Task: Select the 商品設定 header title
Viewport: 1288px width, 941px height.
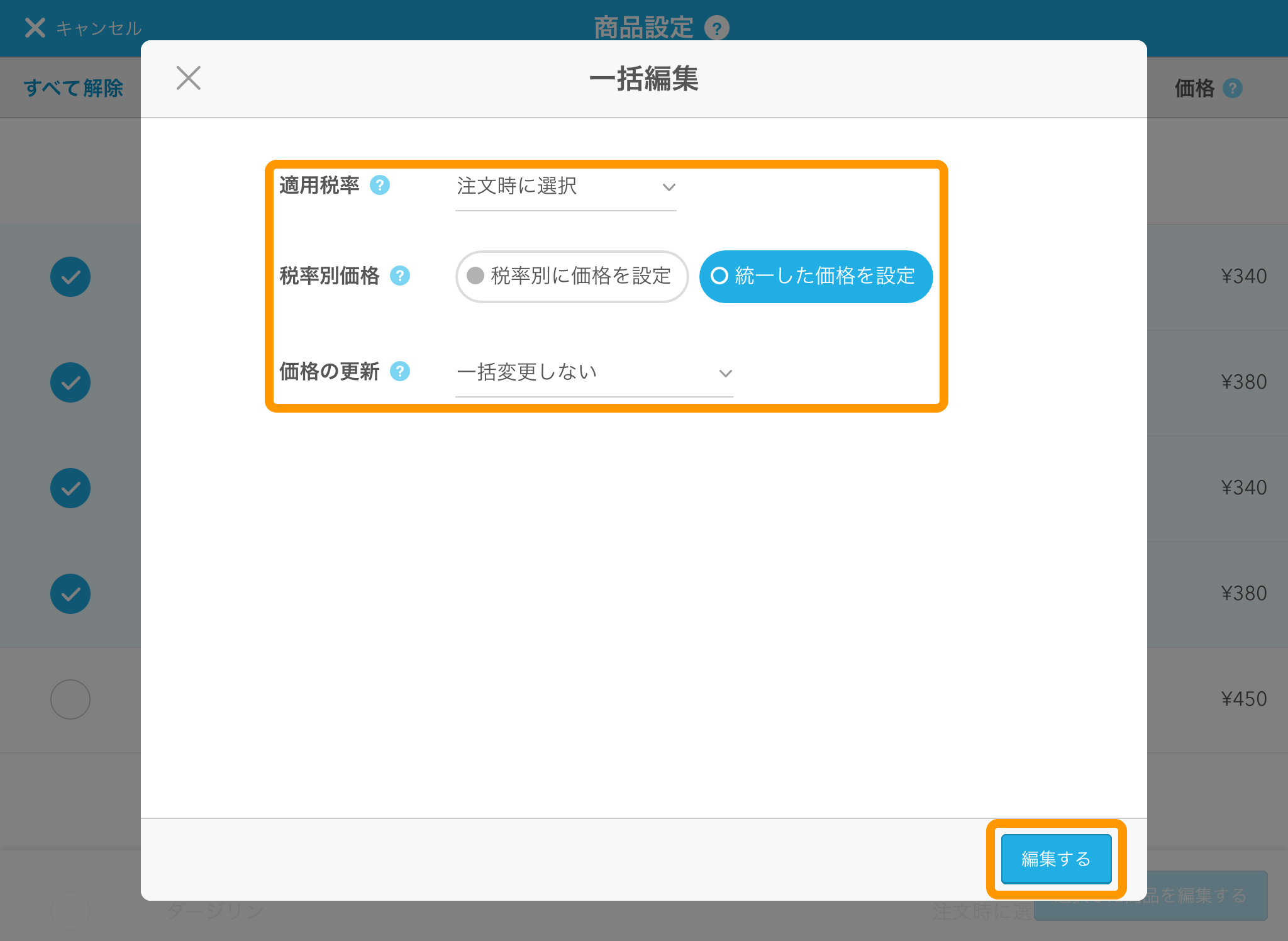Action: tap(643, 26)
